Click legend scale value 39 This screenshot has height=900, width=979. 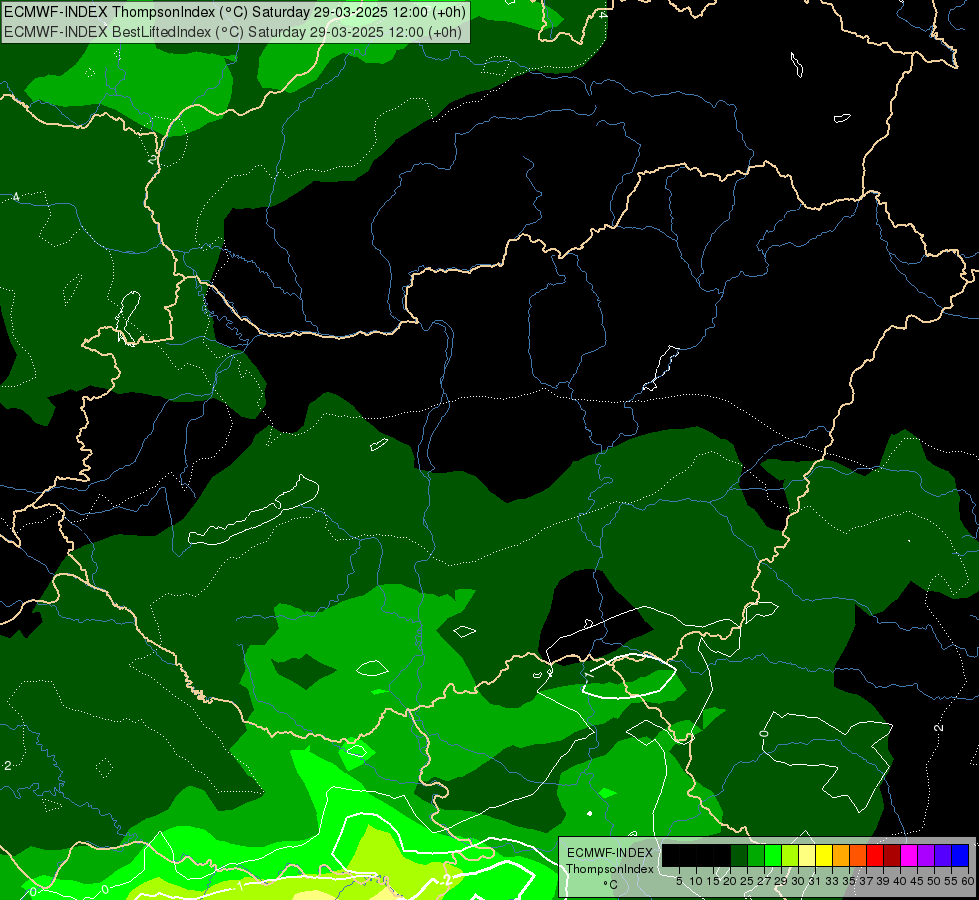coord(883,881)
